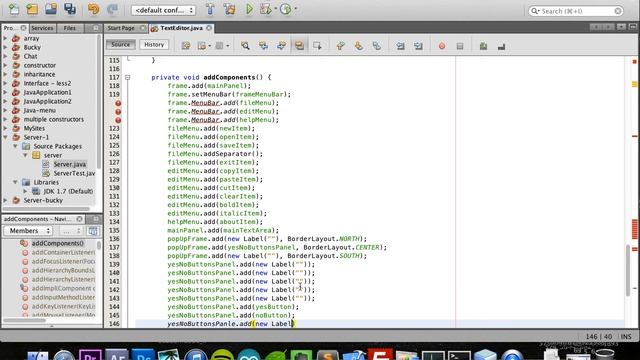This screenshot has width=640, height=360.
Task: Click the New File toolbar icon
Action: point(14,9)
